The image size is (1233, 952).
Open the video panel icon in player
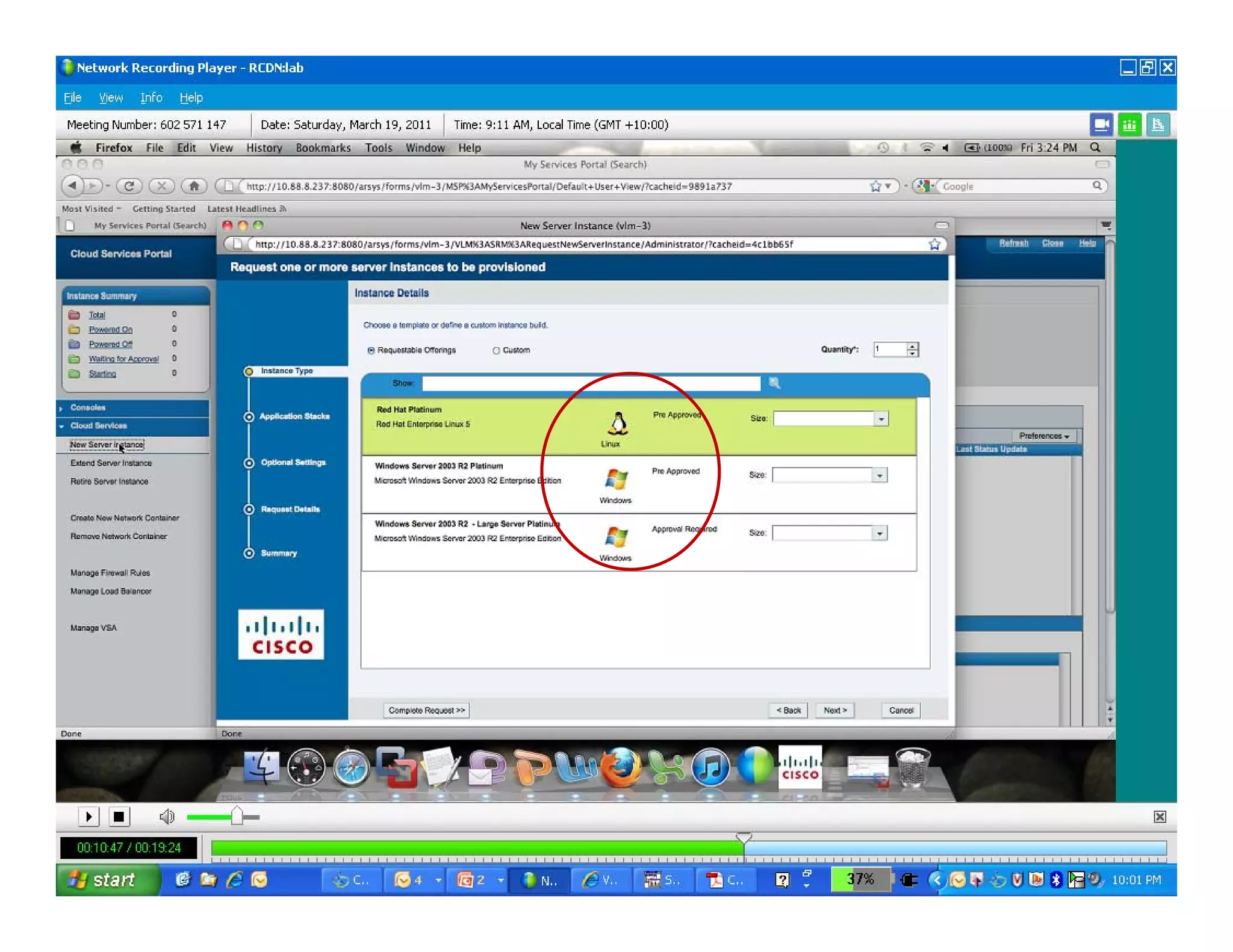coord(1101,125)
